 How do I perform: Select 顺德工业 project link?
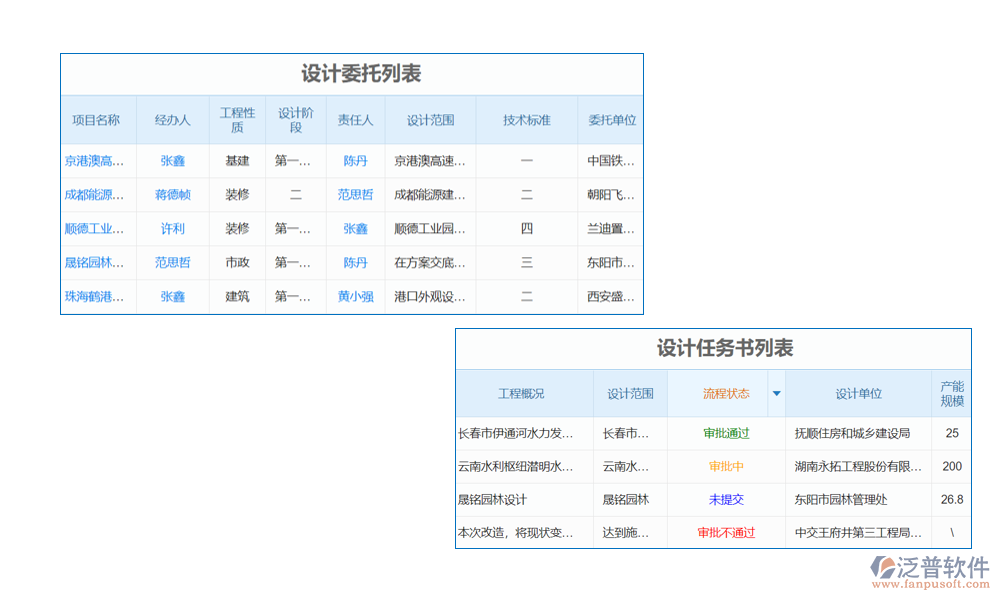[x=95, y=229]
